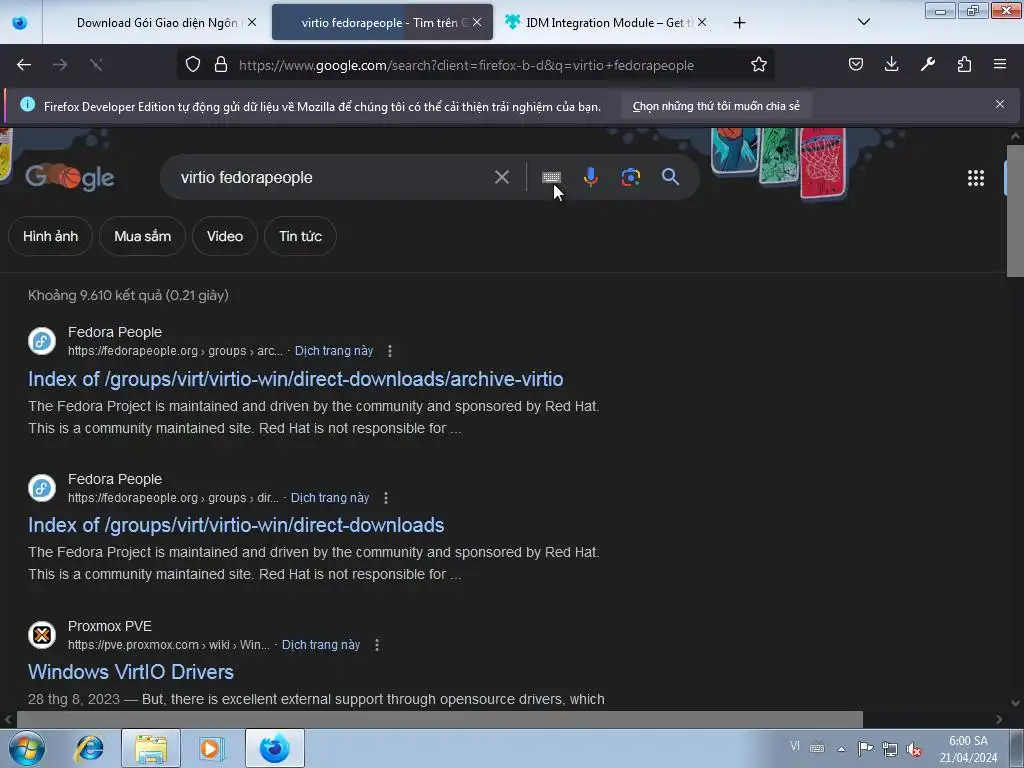This screenshot has height=768, width=1024.
Task: Search by image with Google Lens icon
Action: [630, 177]
